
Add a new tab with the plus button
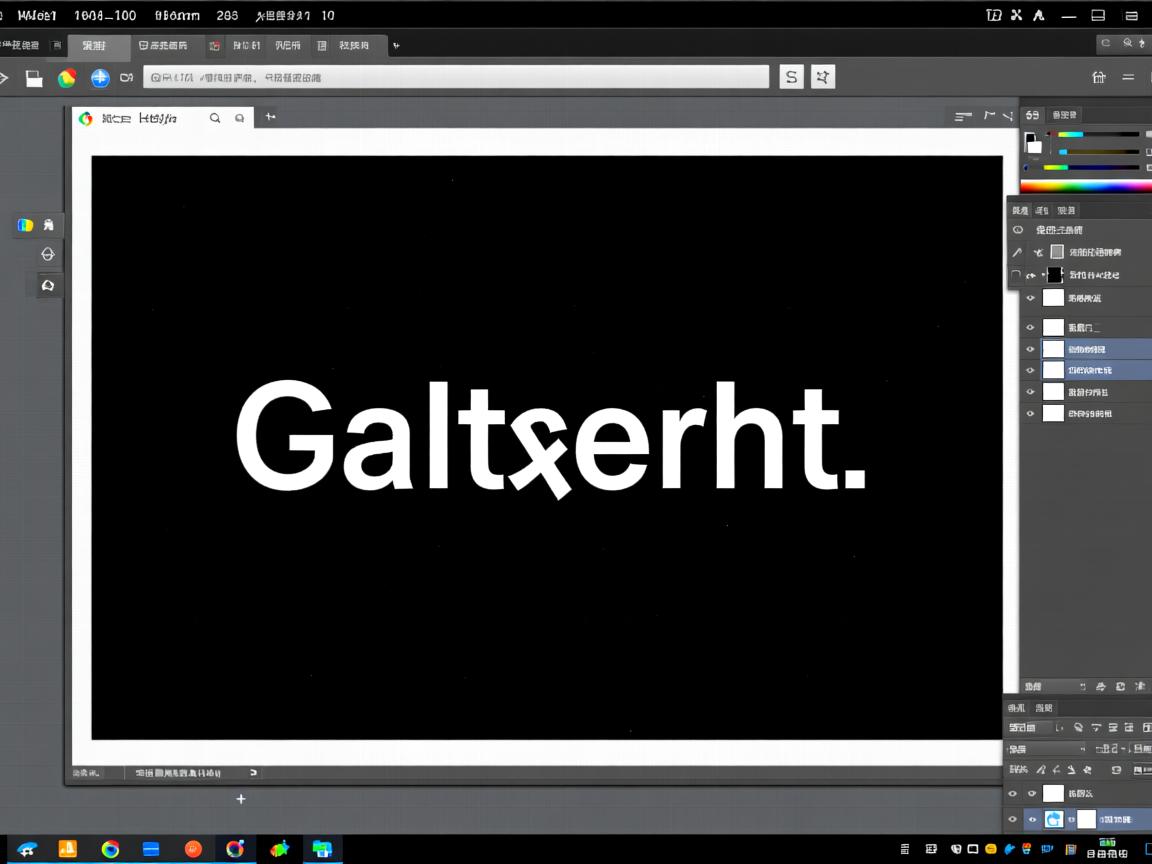(x=270, y=117)
